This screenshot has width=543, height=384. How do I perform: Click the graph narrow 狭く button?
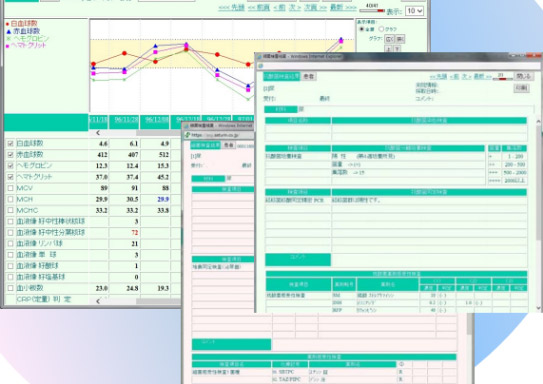(400, 39)
